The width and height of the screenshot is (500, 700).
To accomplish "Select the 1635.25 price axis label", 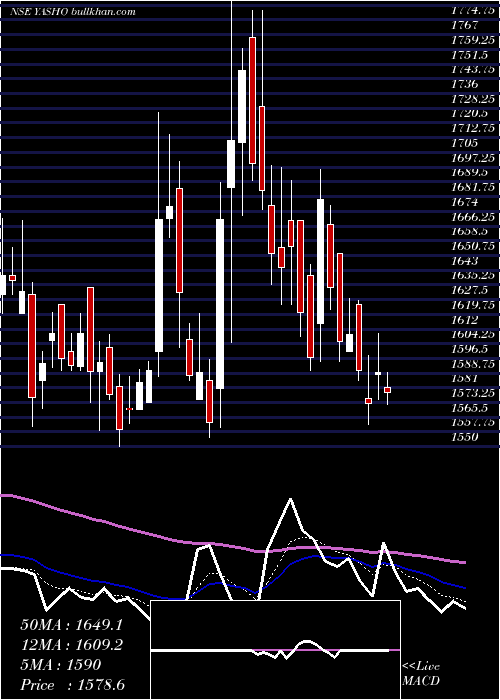I will click(x=473, y=275).
